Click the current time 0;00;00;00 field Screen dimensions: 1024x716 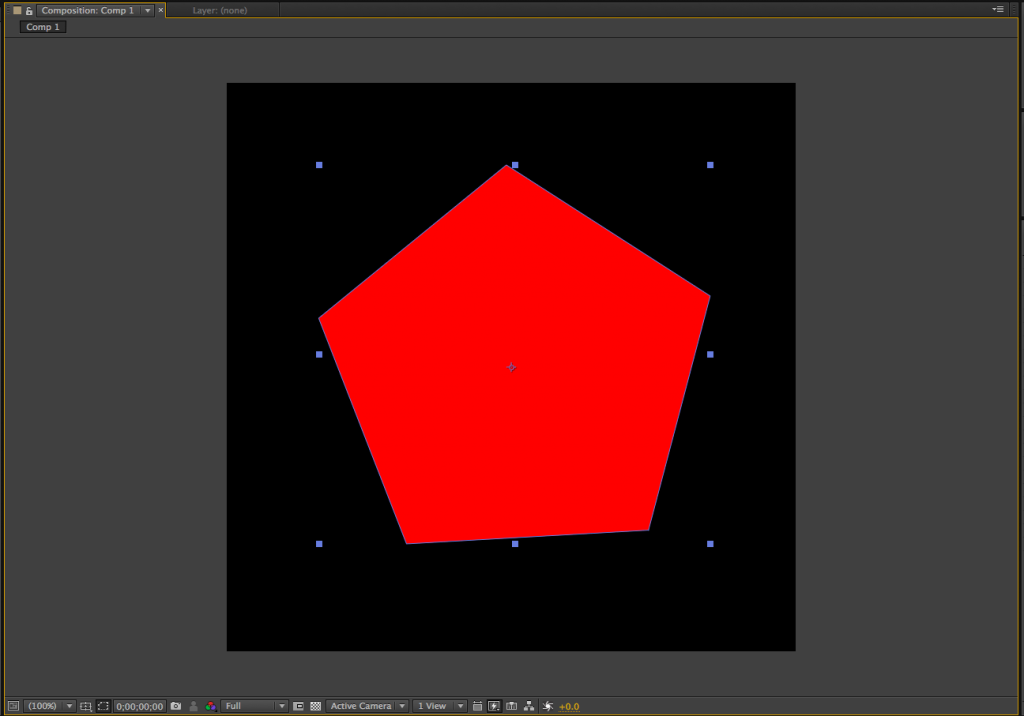[140, 706]
